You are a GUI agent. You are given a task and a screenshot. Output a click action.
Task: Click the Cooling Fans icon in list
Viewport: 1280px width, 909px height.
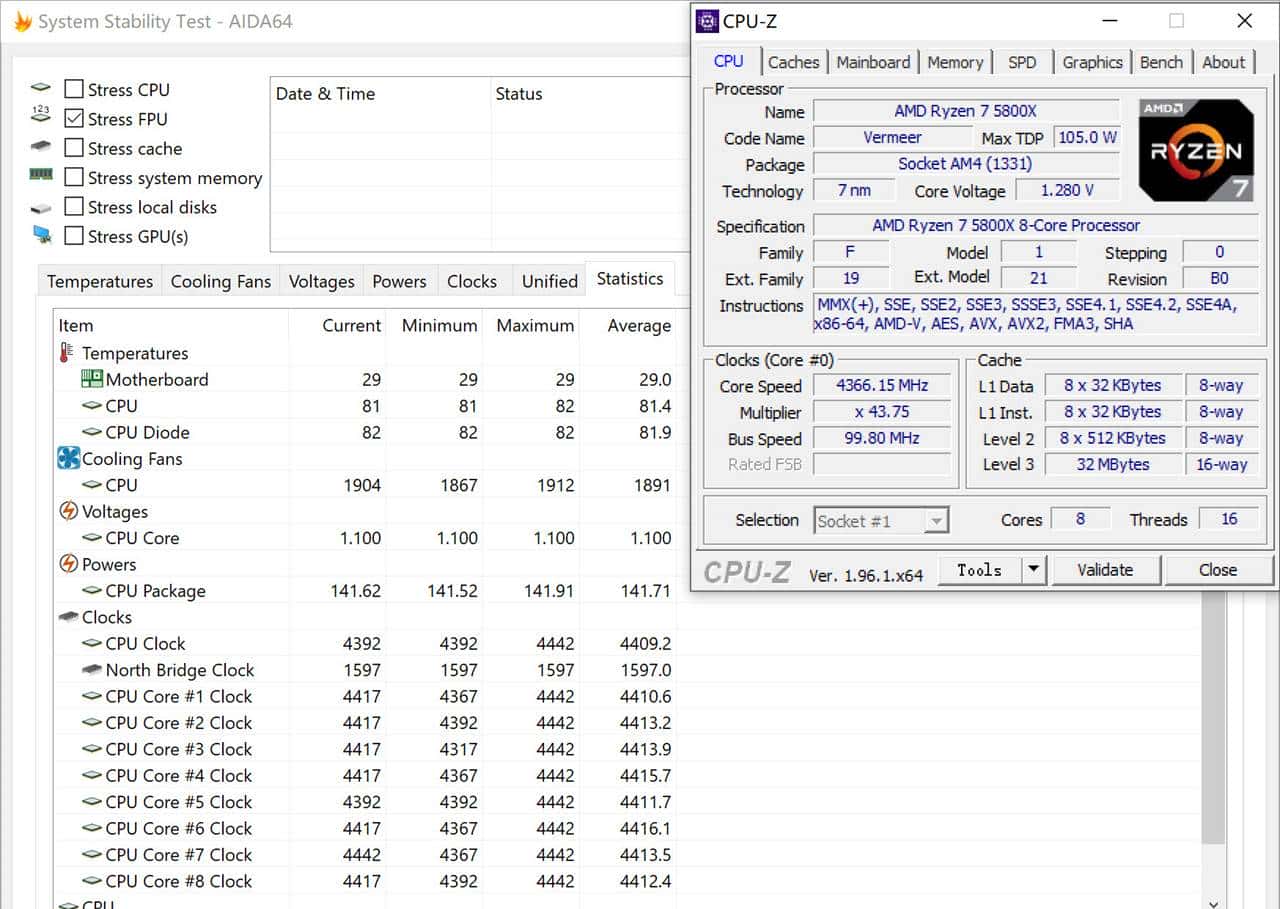click(x=68, y=459)
